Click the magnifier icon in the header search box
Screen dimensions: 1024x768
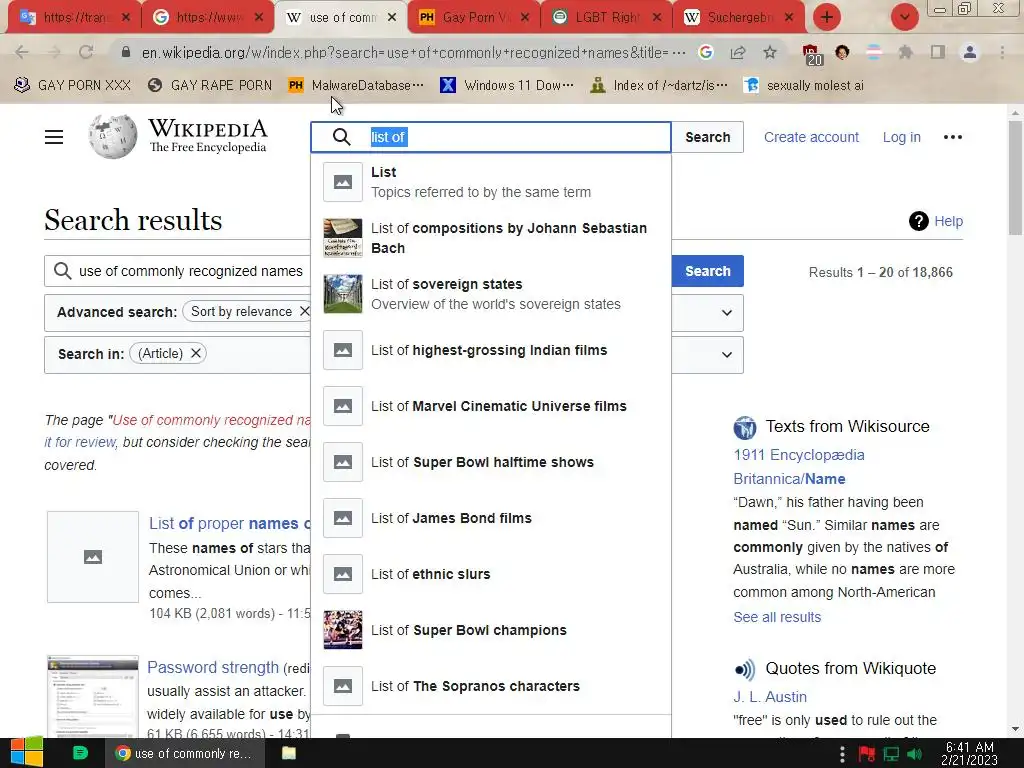pyautogui.click(x=342, y=137)
